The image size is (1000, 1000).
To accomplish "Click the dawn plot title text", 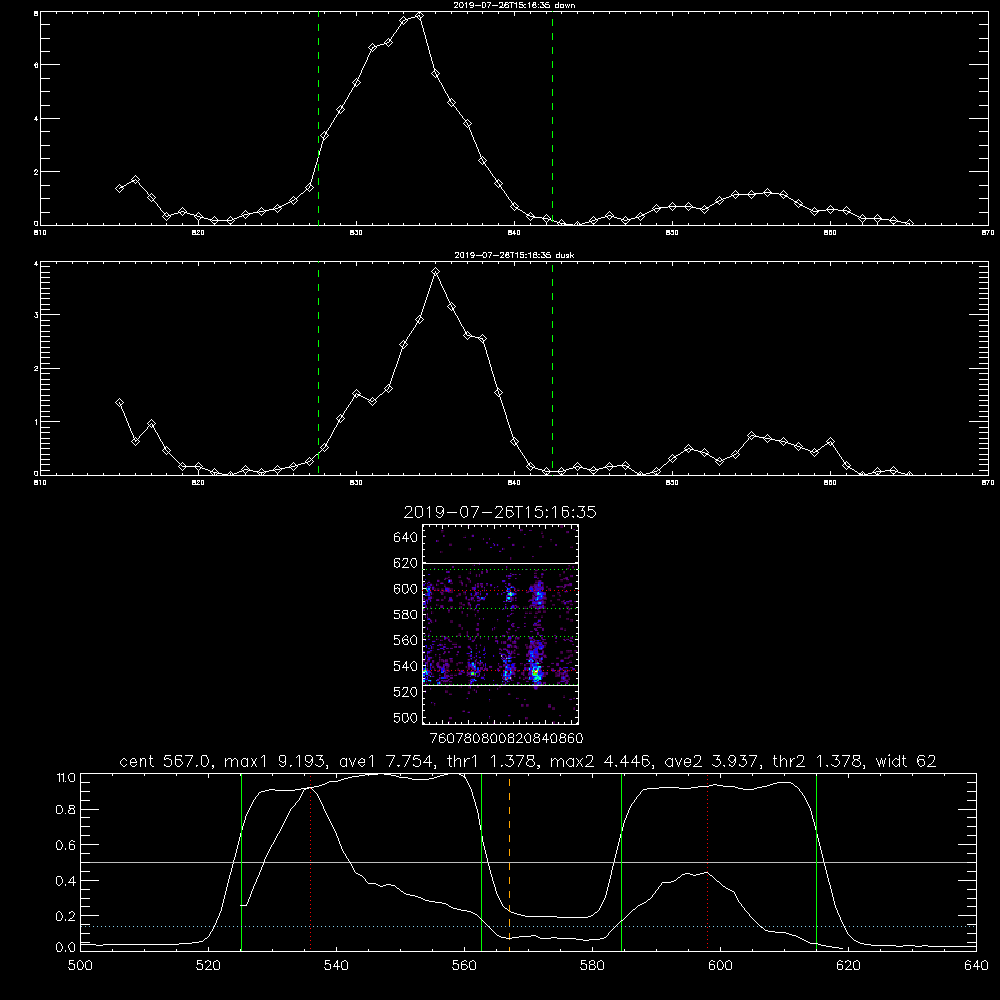I will (514, 5).
